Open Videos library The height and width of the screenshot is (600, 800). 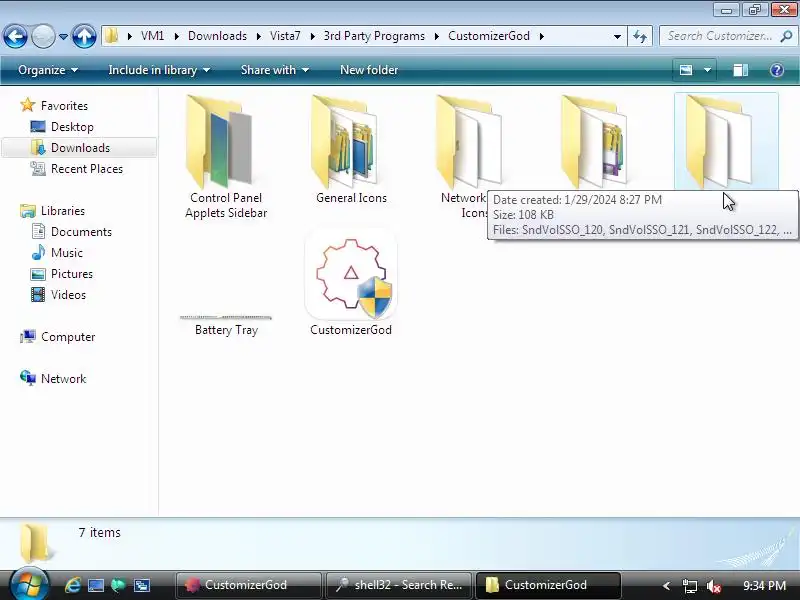[x=68, y=294]
